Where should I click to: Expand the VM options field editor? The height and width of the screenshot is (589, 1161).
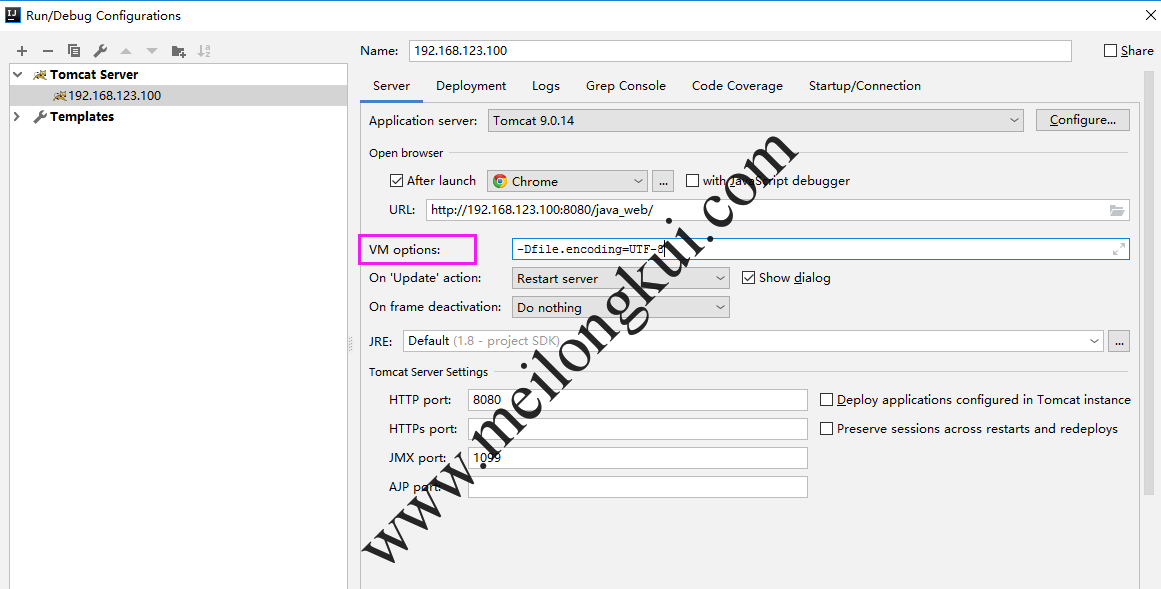(1119, 250)
